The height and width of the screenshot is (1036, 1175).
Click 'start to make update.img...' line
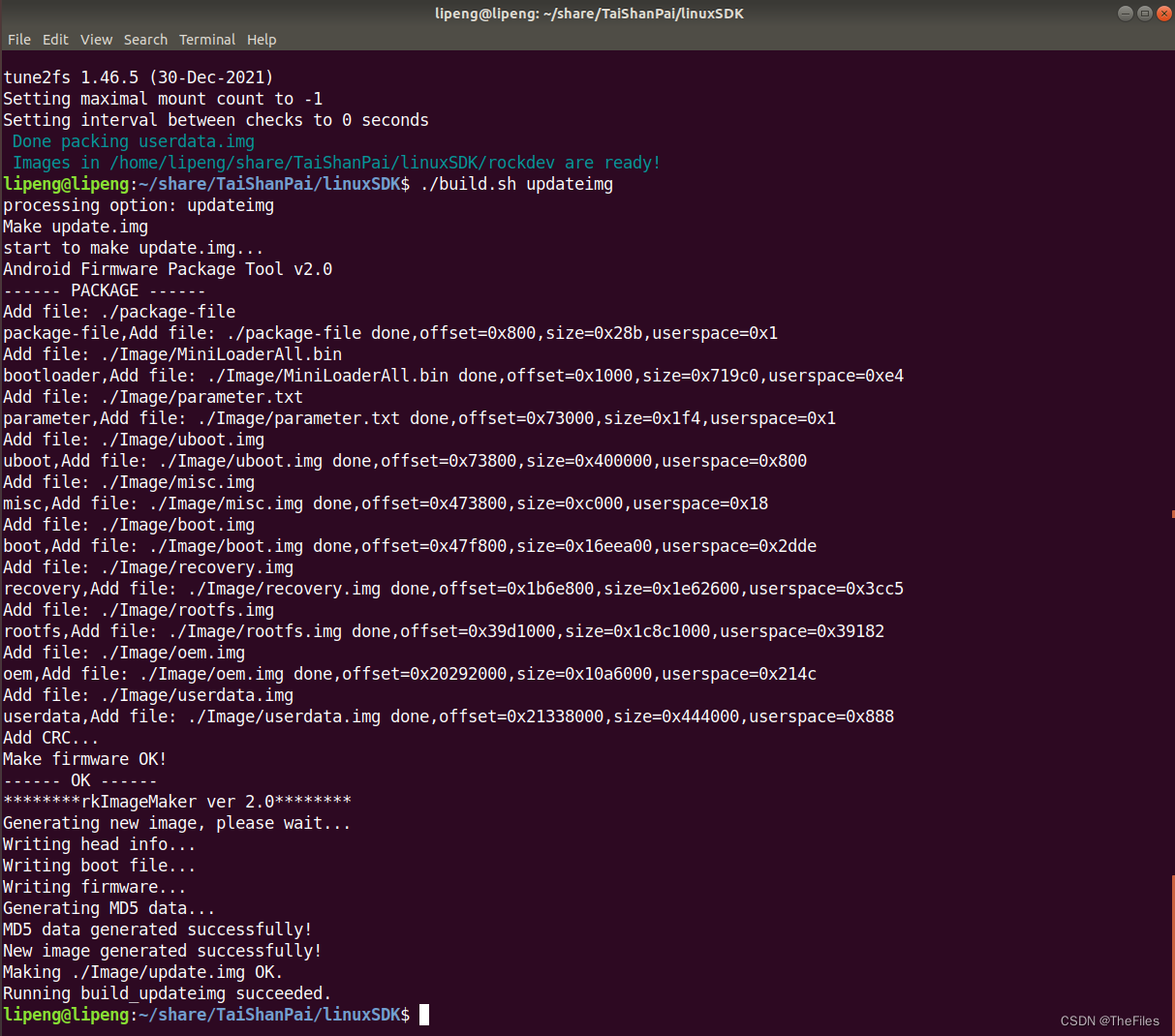134,248
